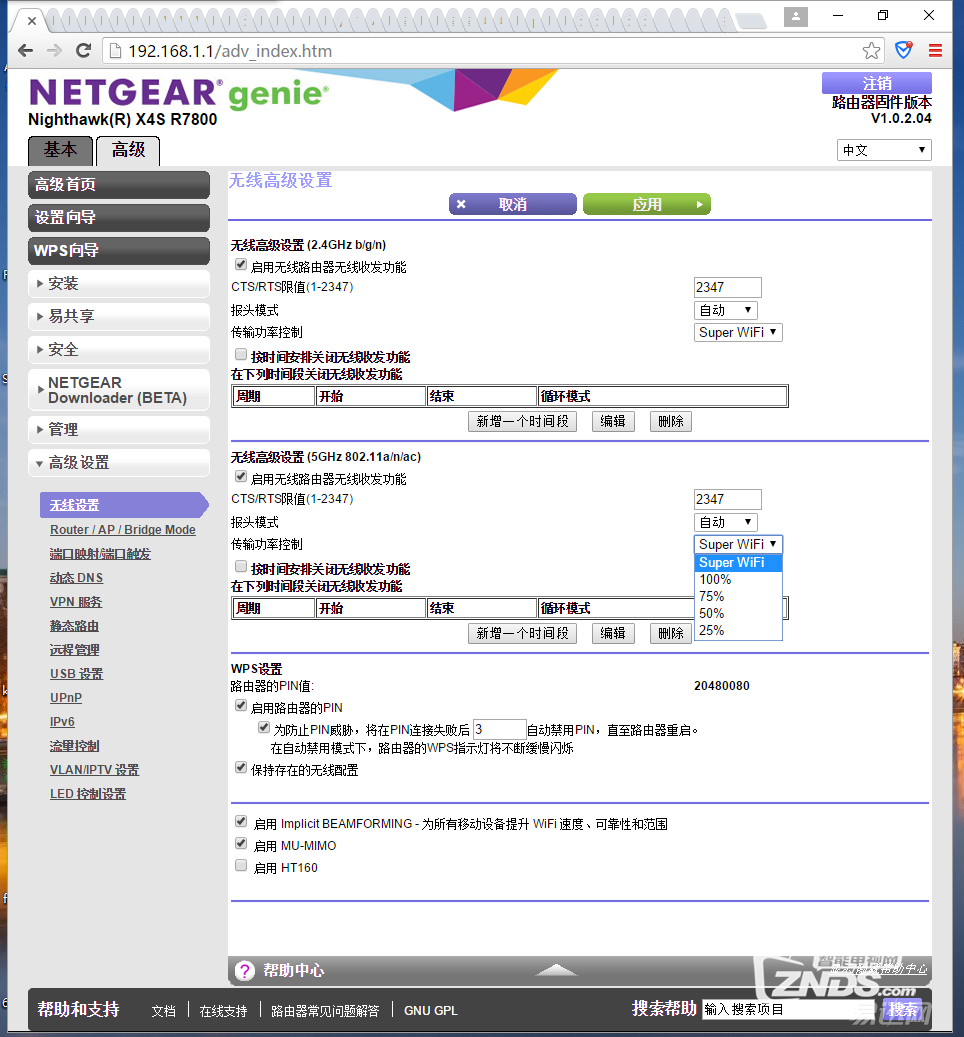Disable the MU-MIMO checkbox
964x1037 pixels.
241,844
